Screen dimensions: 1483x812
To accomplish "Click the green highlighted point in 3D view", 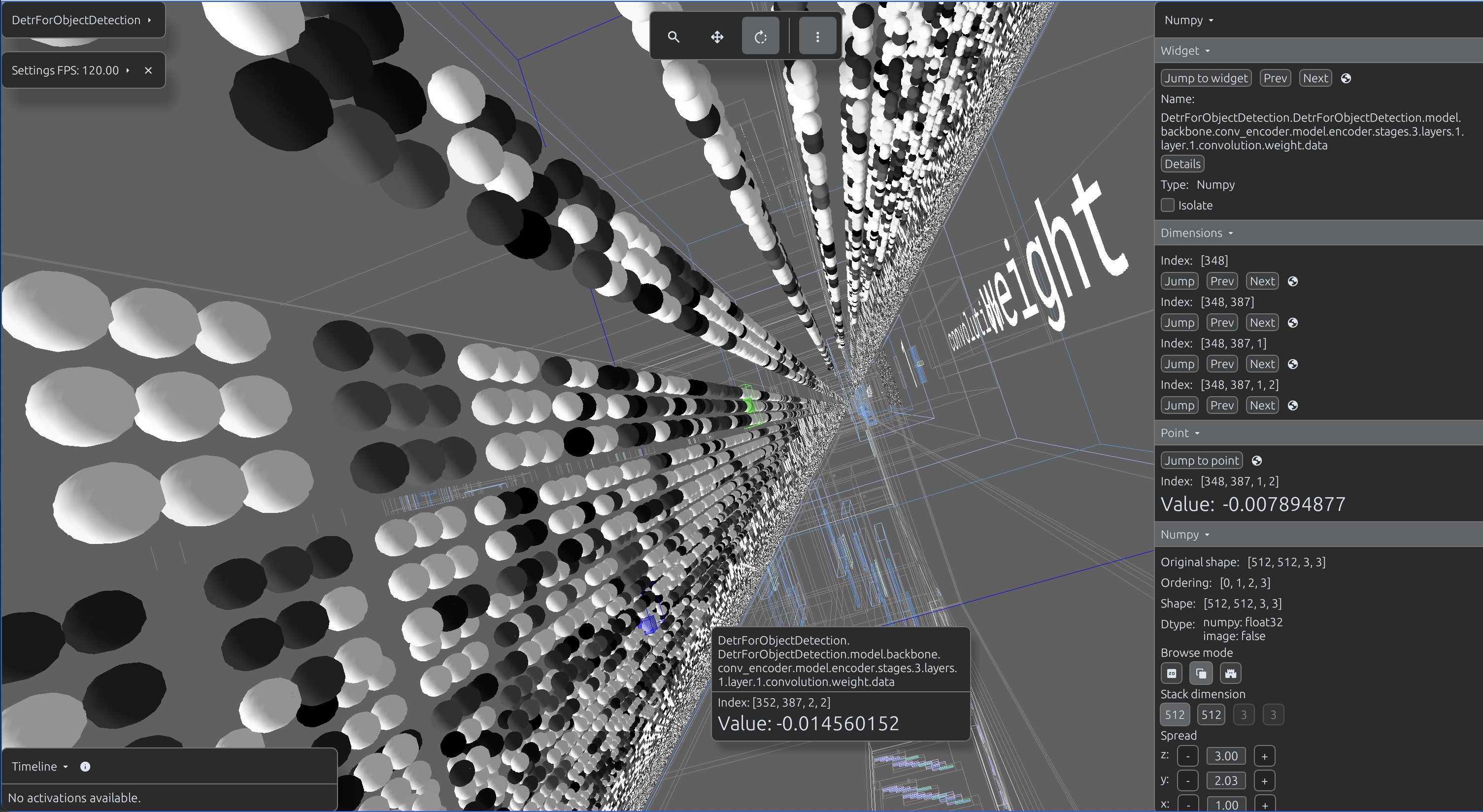I will pos(750,405).
